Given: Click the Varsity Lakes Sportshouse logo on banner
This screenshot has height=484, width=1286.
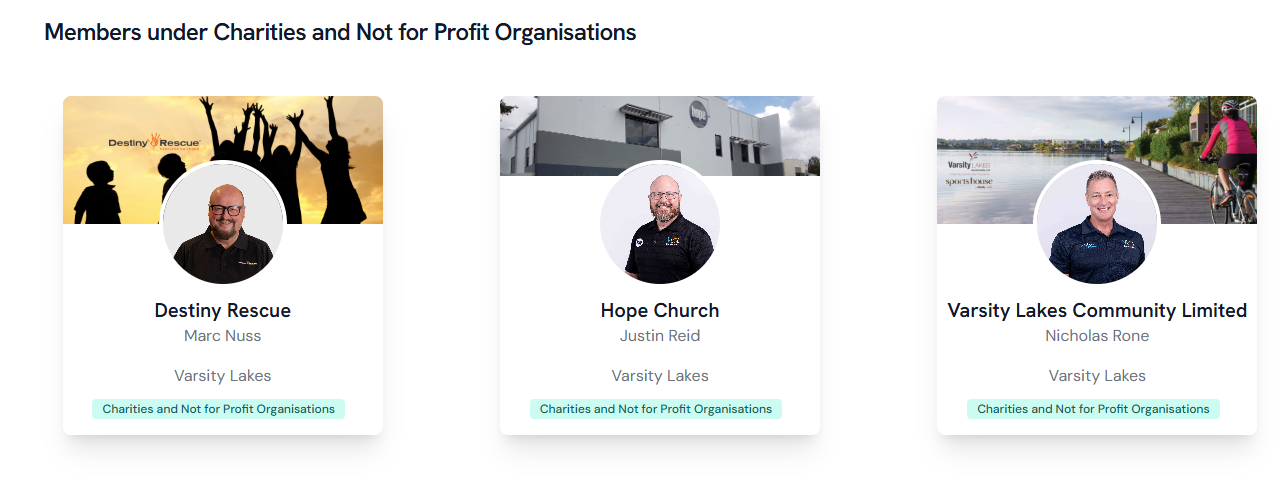Looking at the screenshot, I should point(967,169).
